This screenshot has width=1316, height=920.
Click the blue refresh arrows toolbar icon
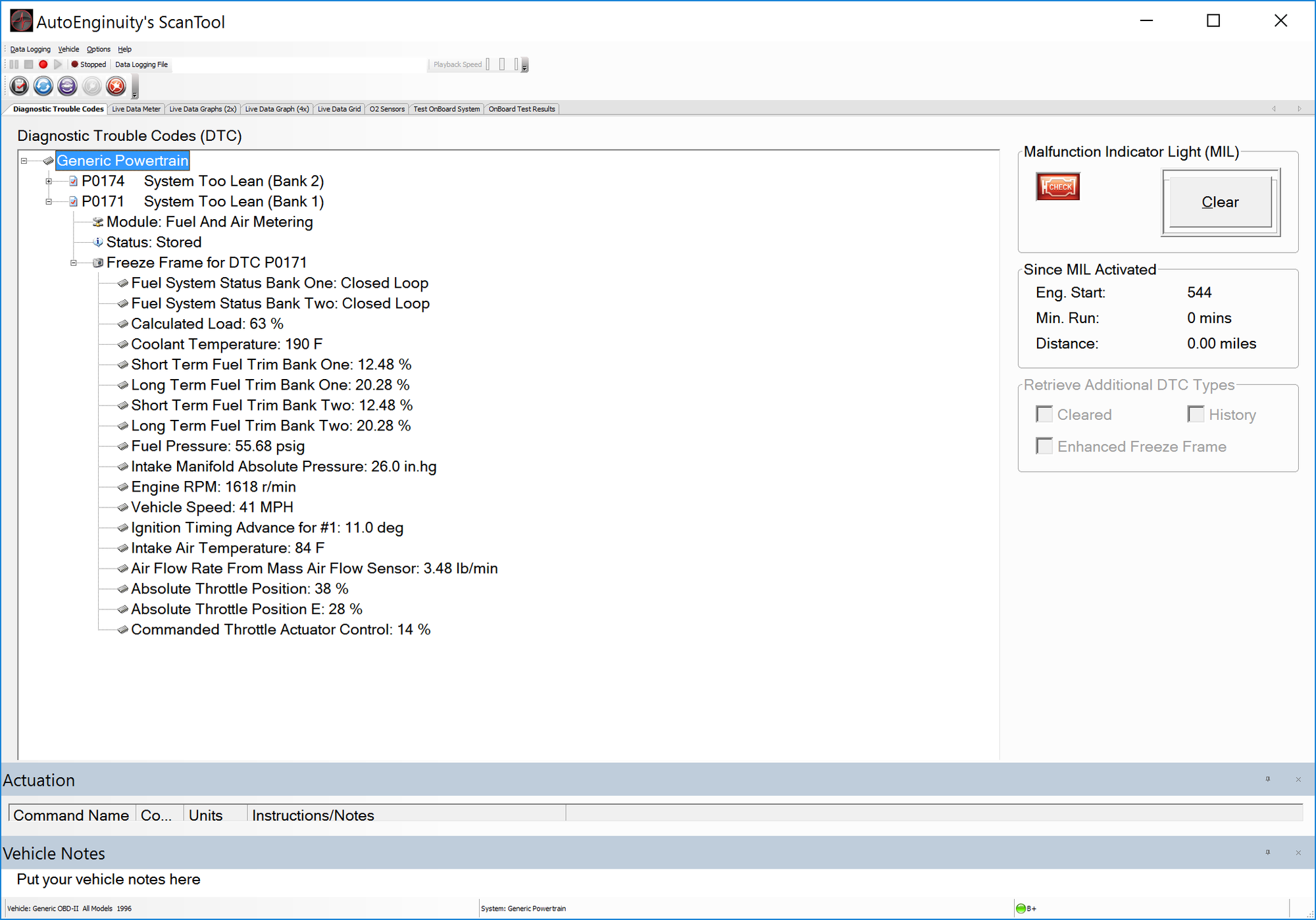pos(43,86)
